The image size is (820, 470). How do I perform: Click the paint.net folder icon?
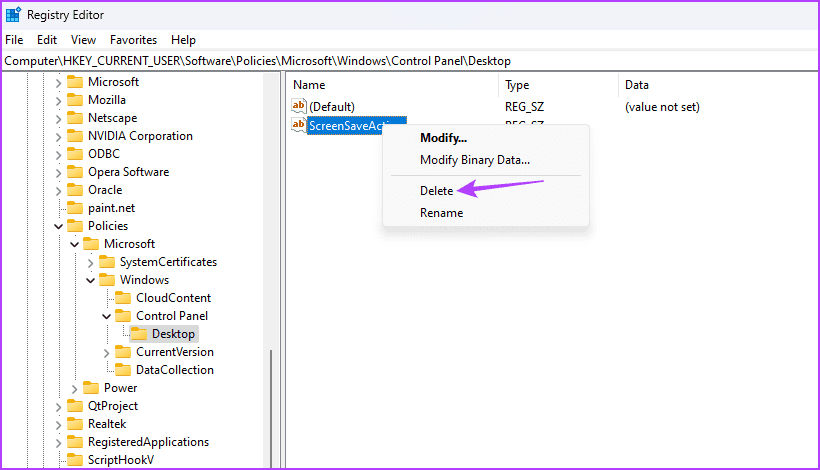[x=75, y=208]
